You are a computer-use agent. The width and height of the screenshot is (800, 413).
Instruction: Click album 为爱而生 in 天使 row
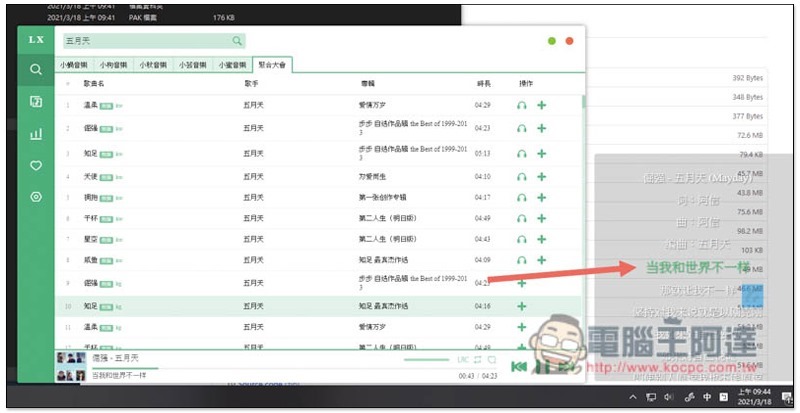point(372,177)
